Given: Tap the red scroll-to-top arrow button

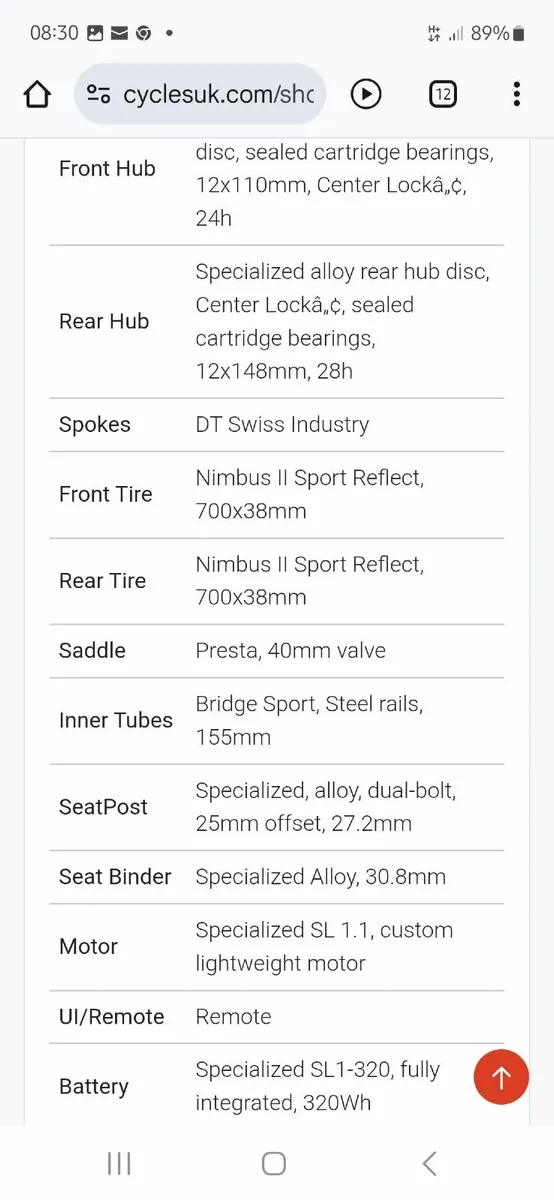Looking at the screenshot, I should (501, 1077).
